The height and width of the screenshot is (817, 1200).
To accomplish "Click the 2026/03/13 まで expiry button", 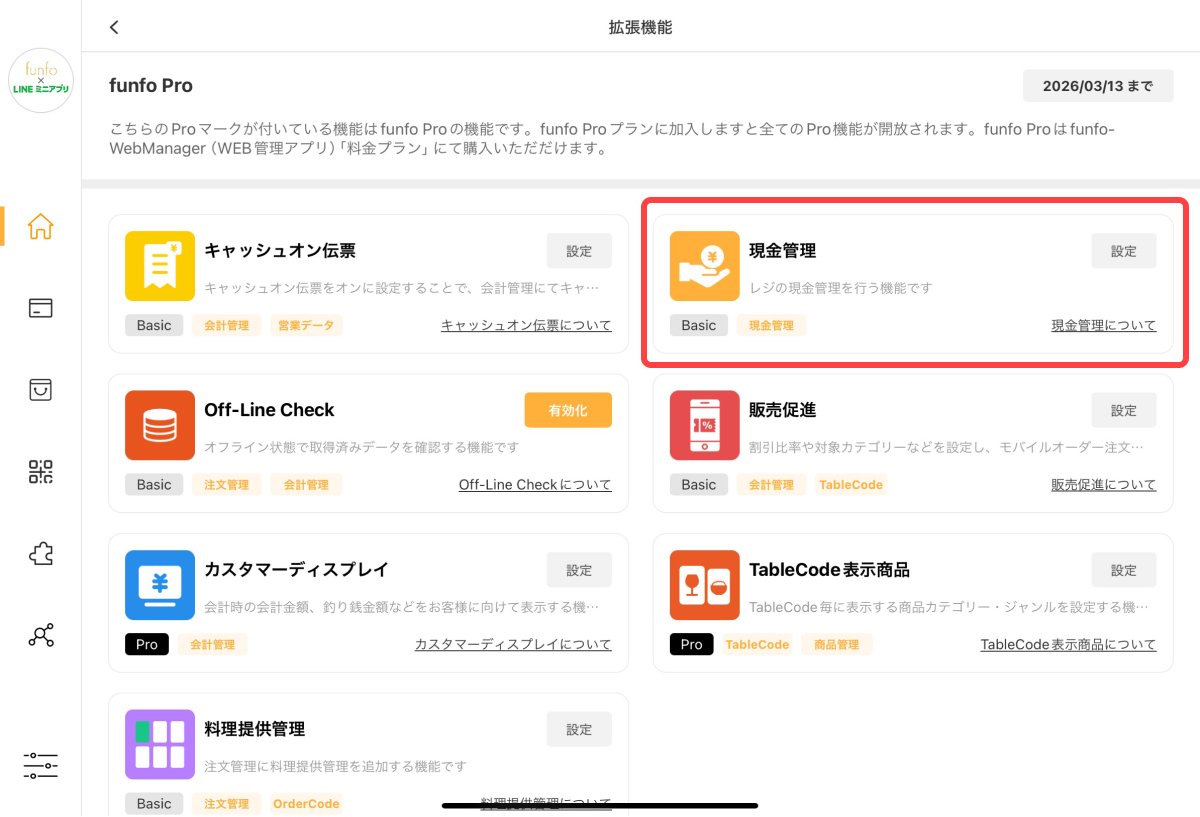I will point(1098,86).
